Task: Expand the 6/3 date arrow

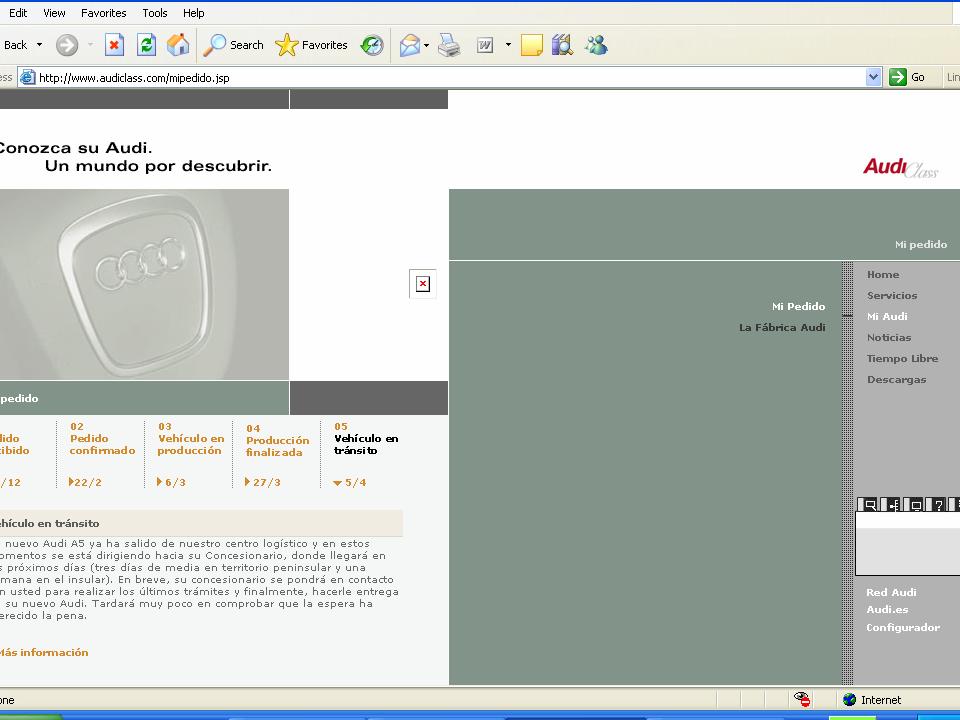Action: pos(159,482)
